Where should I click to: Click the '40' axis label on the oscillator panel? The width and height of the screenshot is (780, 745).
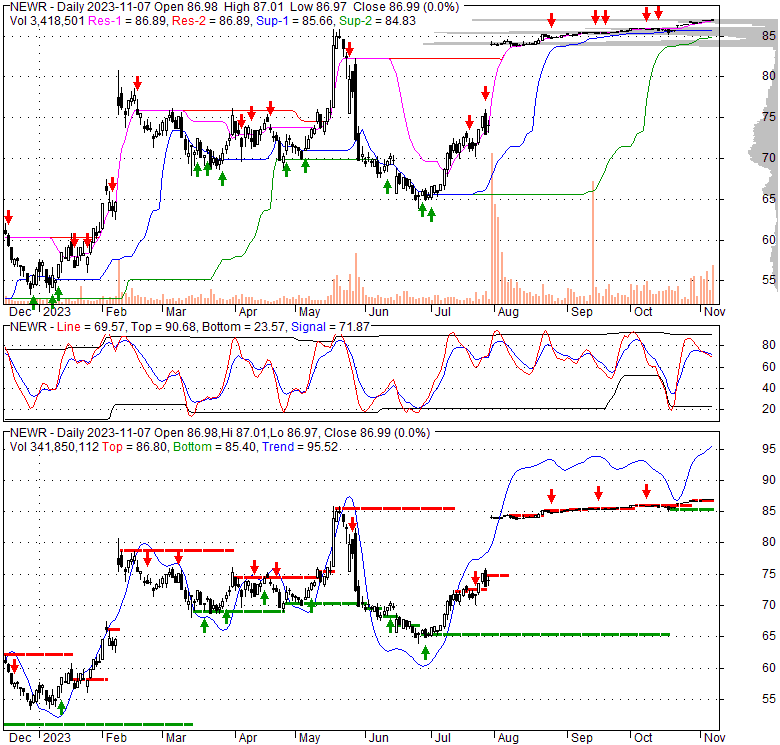pyautogui.click(x=769, y=387)
